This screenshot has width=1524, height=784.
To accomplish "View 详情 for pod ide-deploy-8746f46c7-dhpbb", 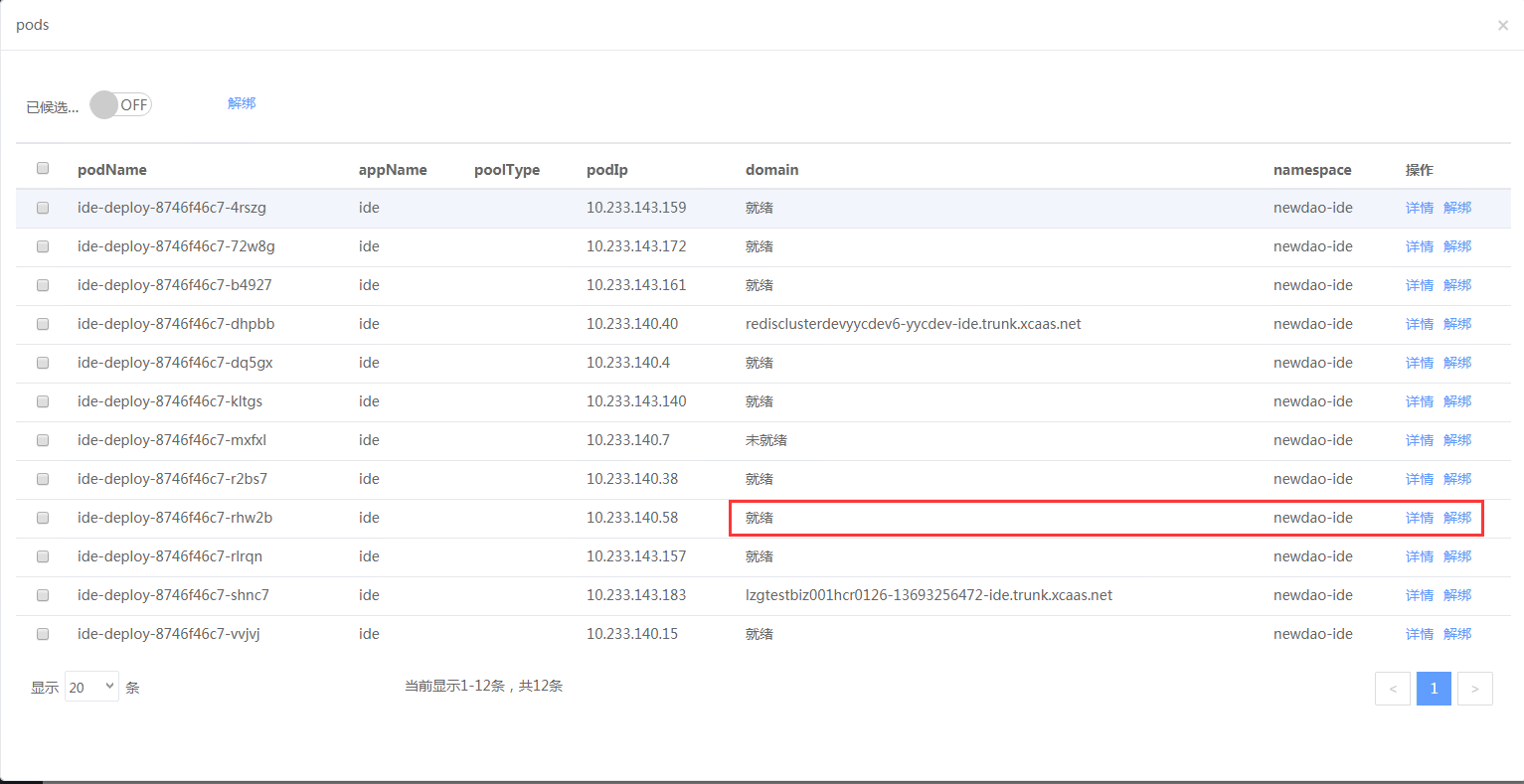I will pyautogui.click(x=1419, y=324).
